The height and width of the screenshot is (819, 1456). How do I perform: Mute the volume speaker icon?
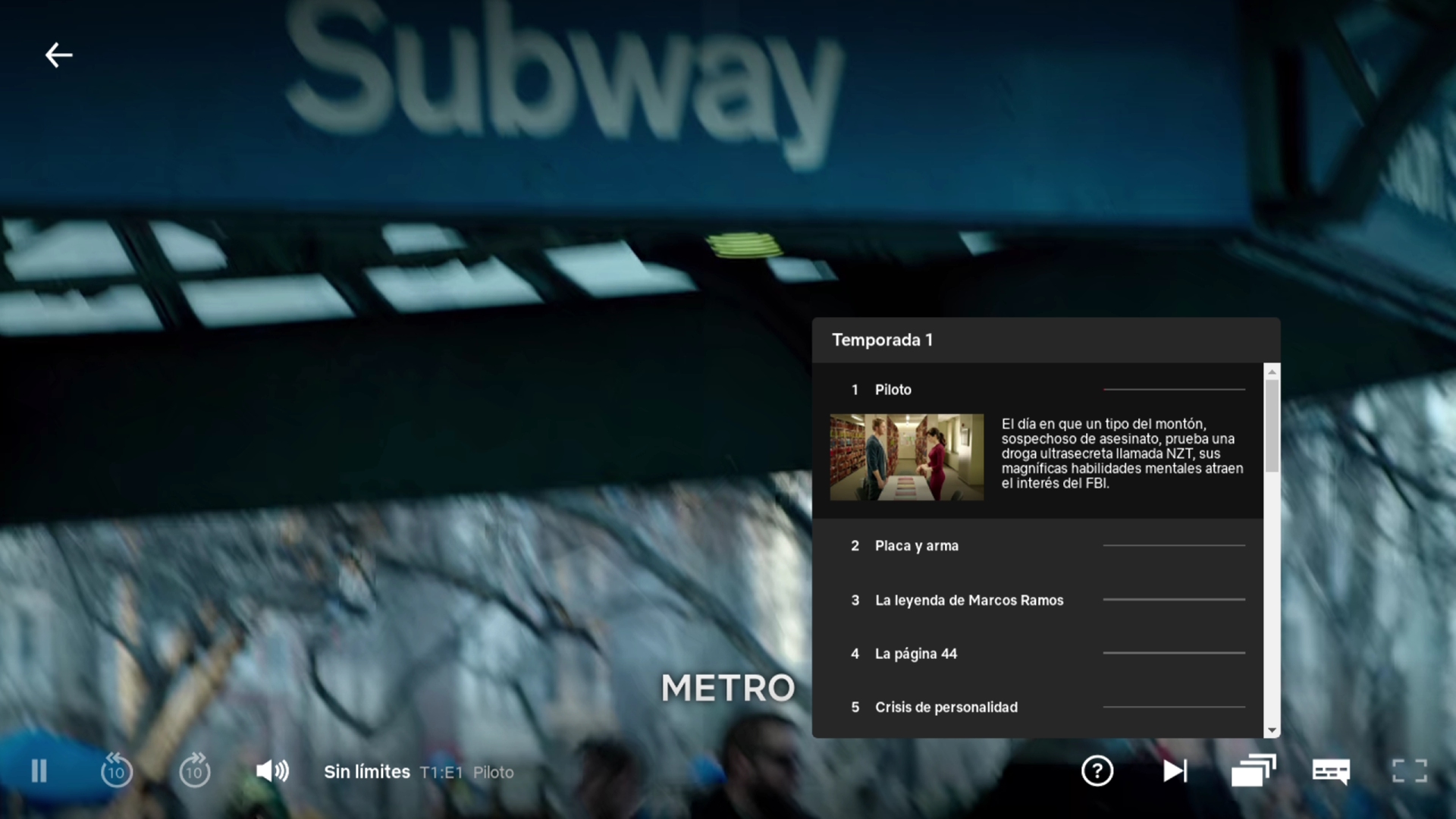272,771
